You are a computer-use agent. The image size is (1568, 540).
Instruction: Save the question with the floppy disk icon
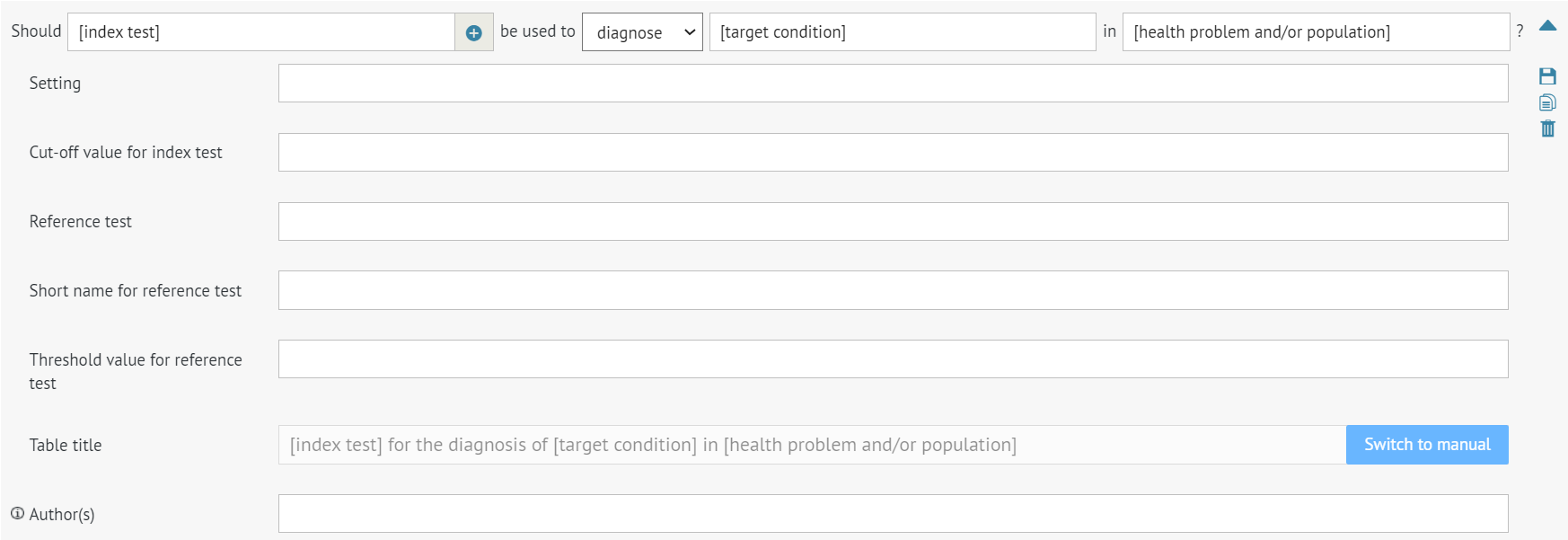coord(1547,76)
